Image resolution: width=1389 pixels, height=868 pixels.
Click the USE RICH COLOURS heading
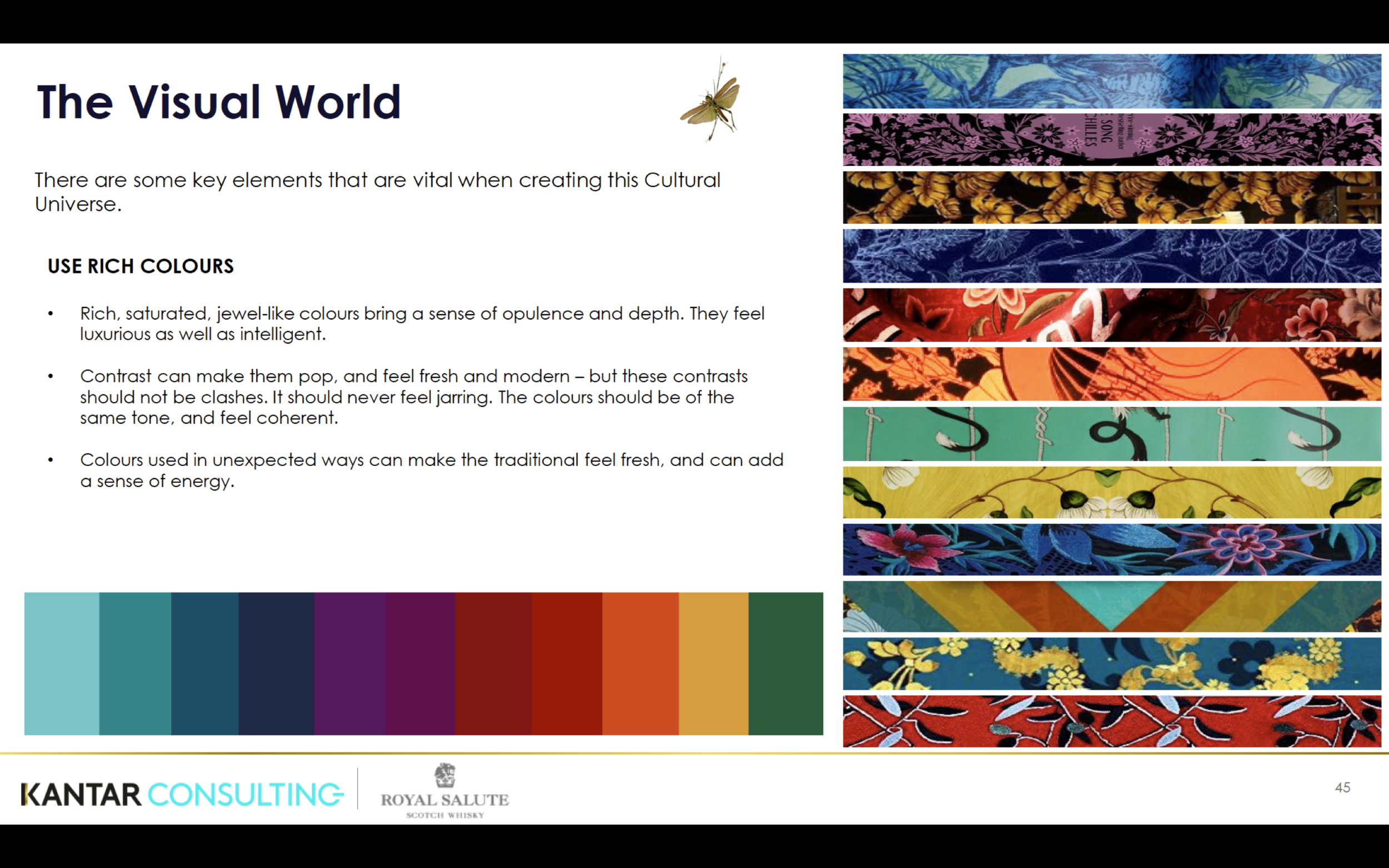pyautogui.click(x=141, y=267)
